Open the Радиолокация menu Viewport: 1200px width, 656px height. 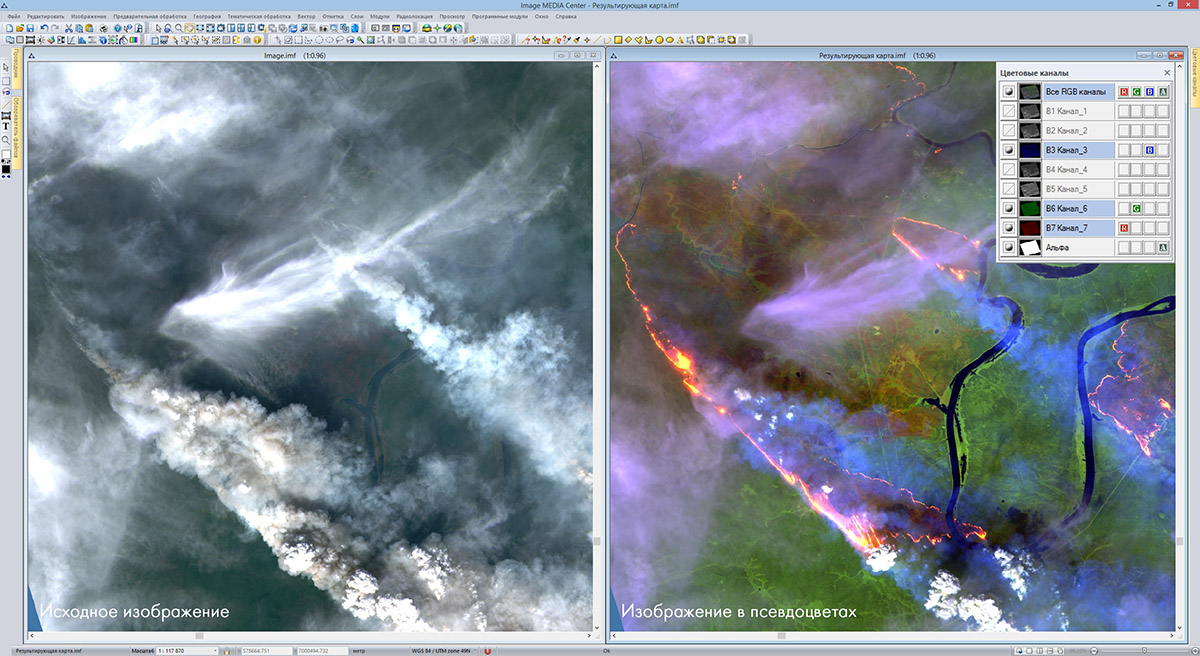[x=415, y=18]
